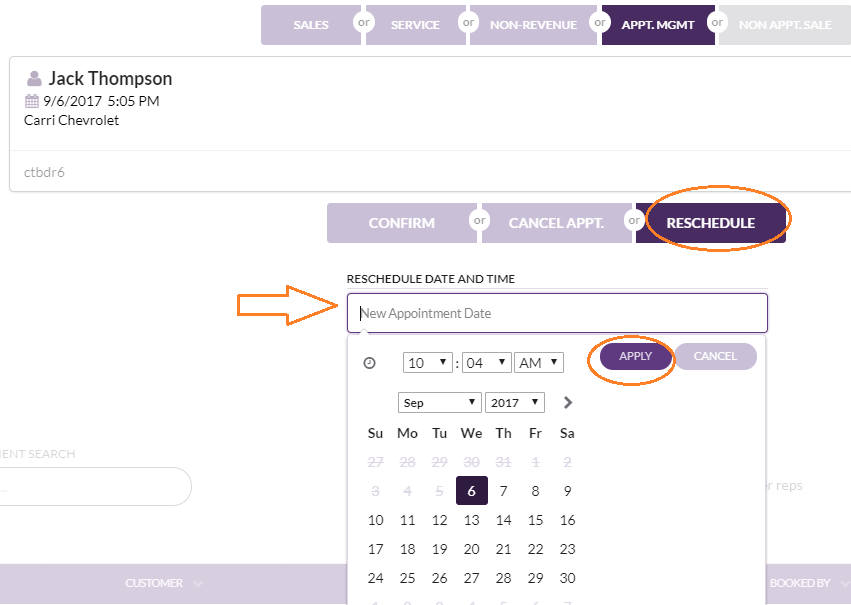Open the minutes dropdown showing 04

486,362
